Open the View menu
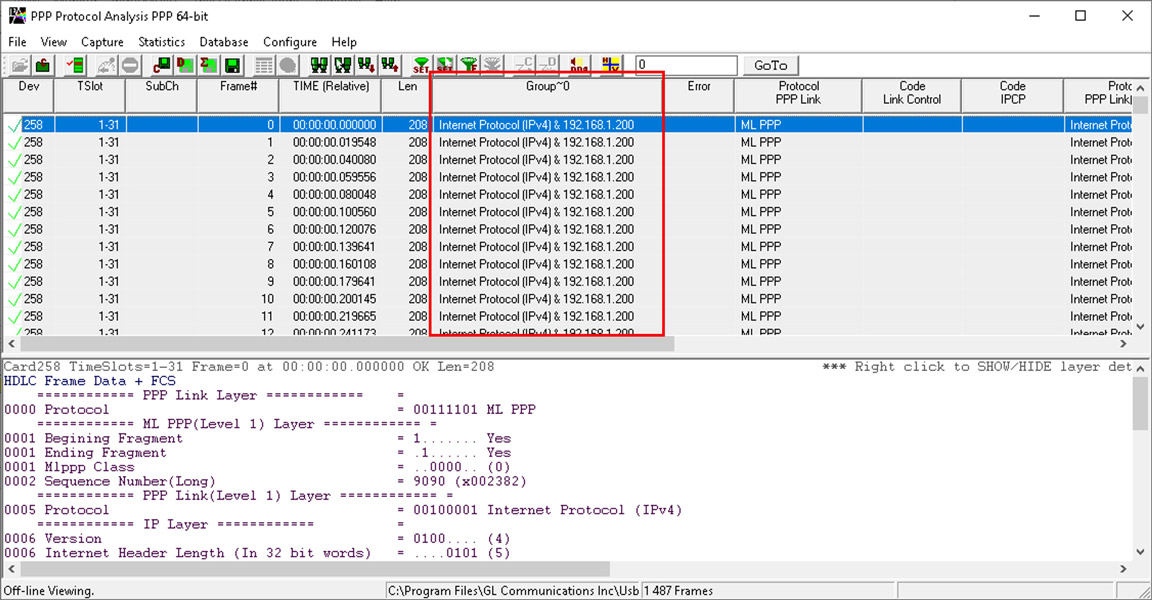Viewport: 1152px width, 600px height. (x=54, y=42)
